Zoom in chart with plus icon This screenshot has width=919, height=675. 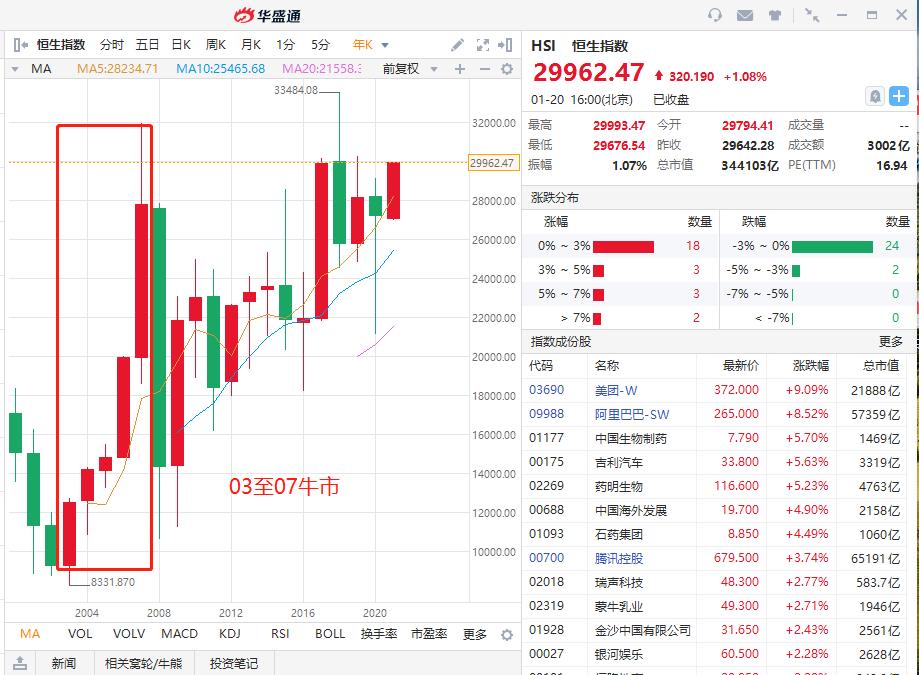[x=460, y=69]
